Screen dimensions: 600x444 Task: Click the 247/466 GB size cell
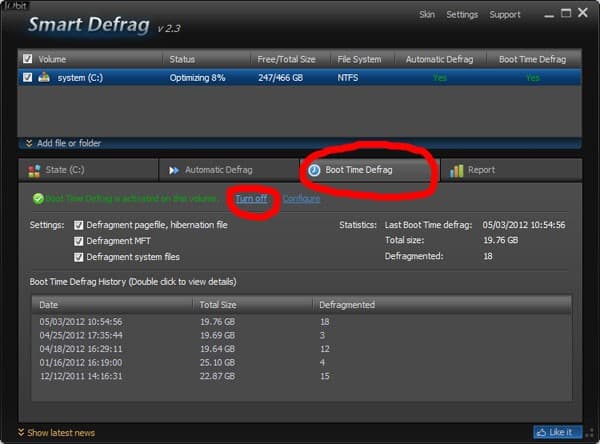tap(280, 78)
